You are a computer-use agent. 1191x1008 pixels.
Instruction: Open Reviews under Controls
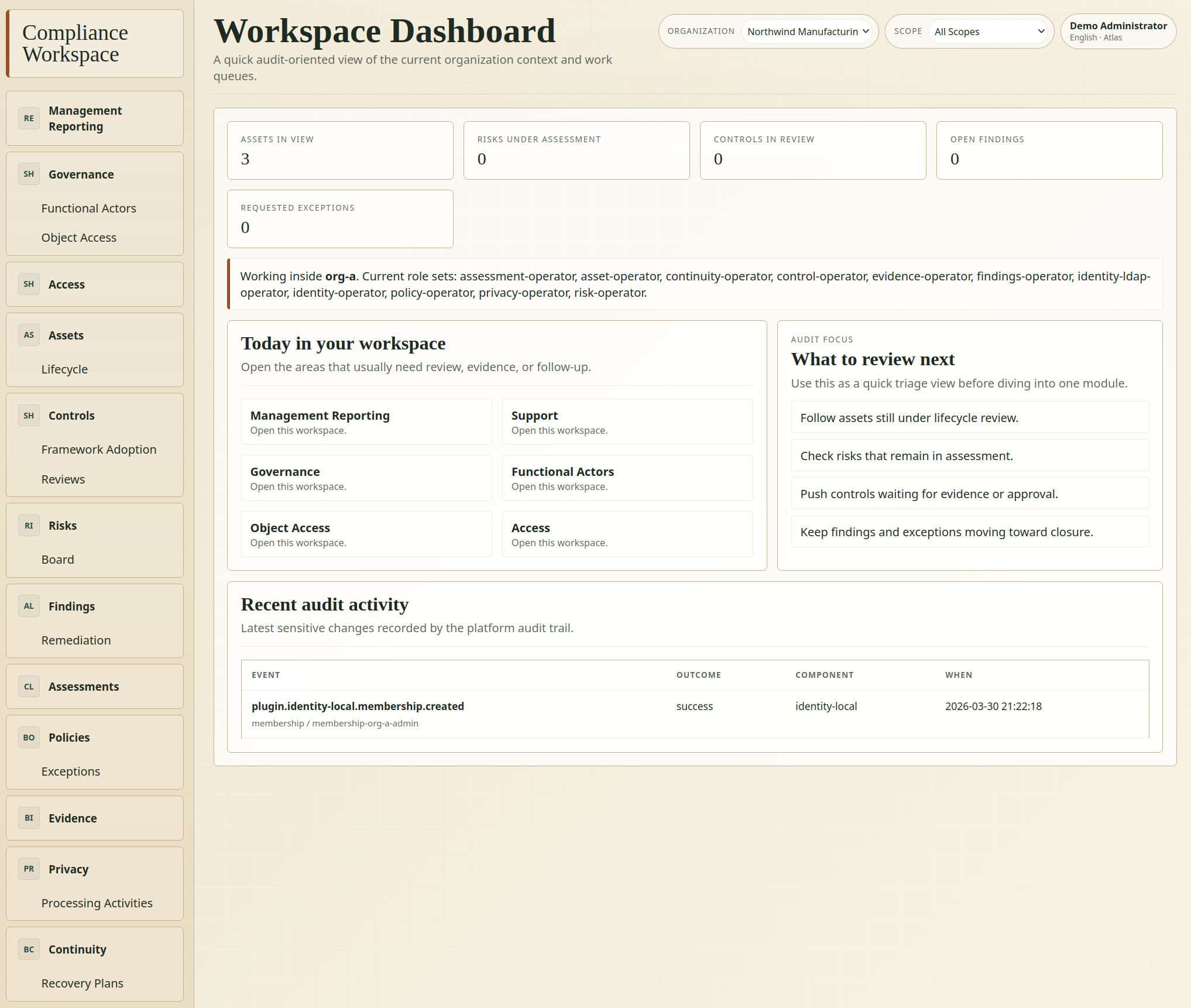(x=63, y=479)
